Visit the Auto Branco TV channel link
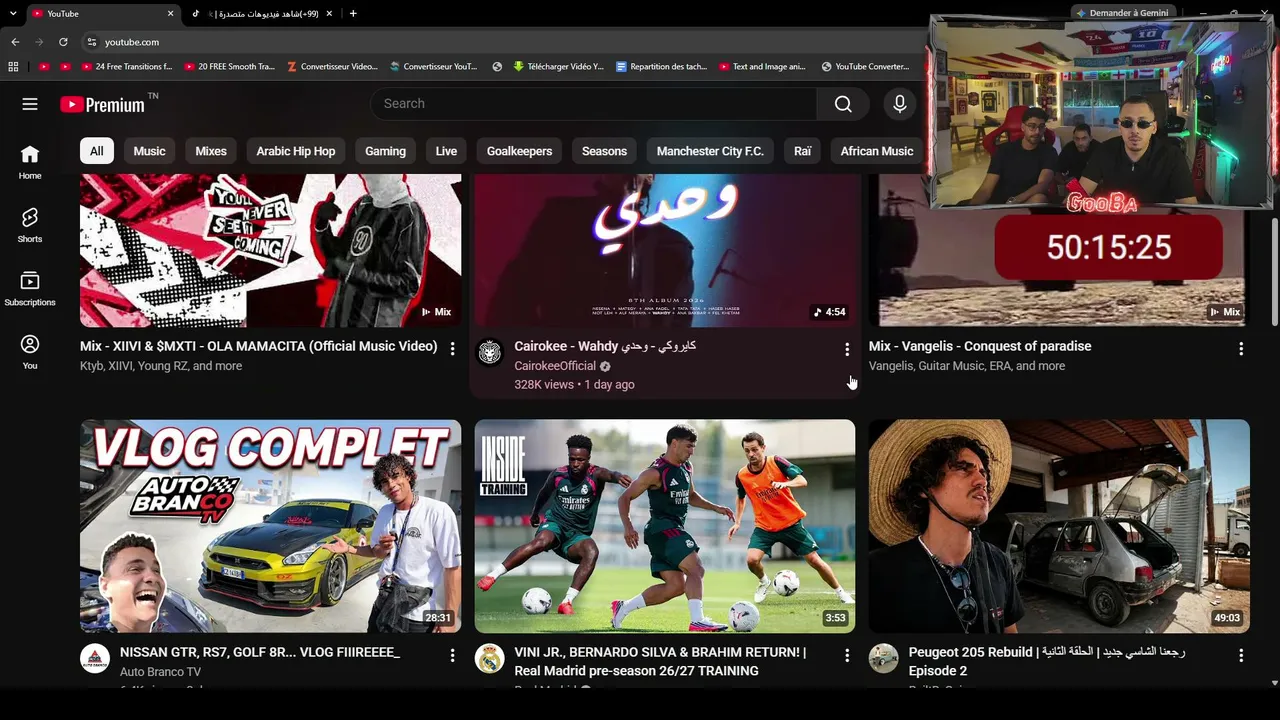 click(160, 672)
